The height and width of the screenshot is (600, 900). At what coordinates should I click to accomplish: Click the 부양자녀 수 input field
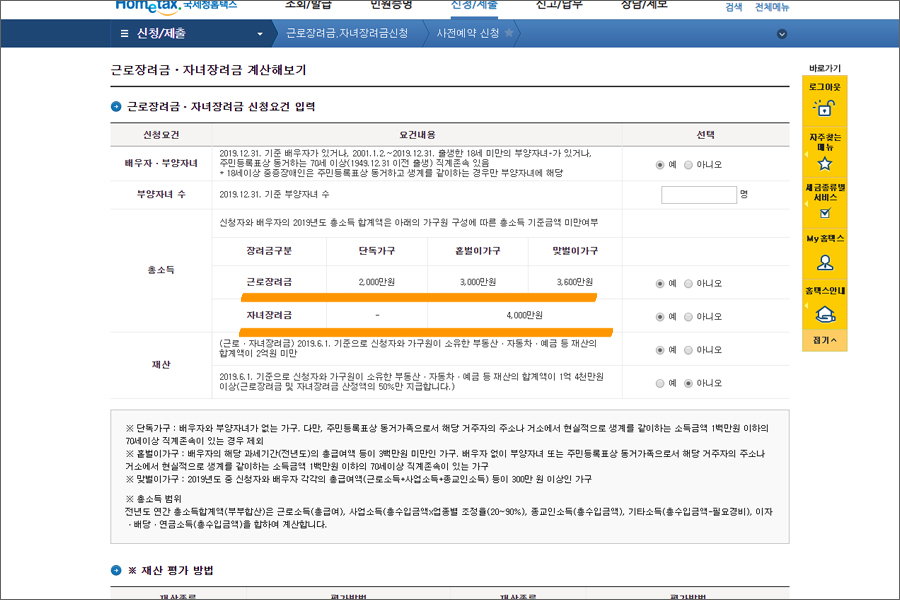point(699,195)
